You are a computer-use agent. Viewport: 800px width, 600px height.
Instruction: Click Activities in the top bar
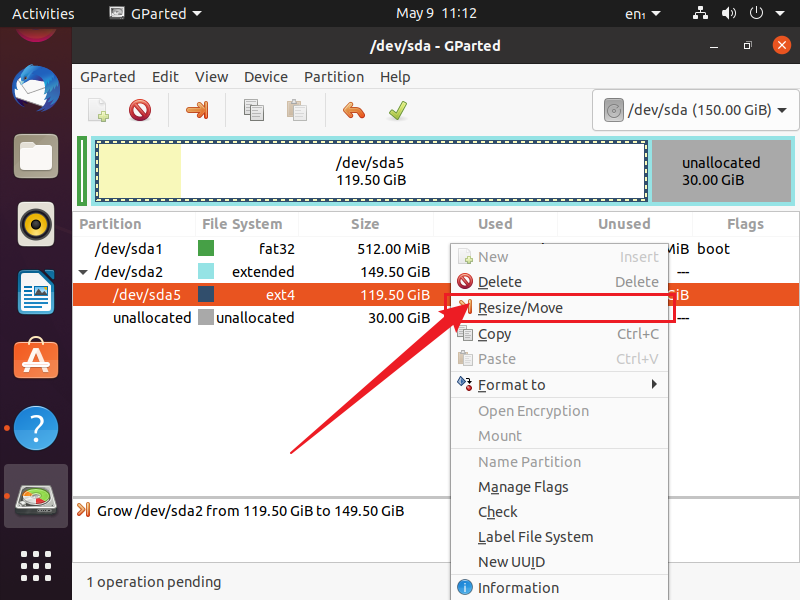[x=43, y=14]
